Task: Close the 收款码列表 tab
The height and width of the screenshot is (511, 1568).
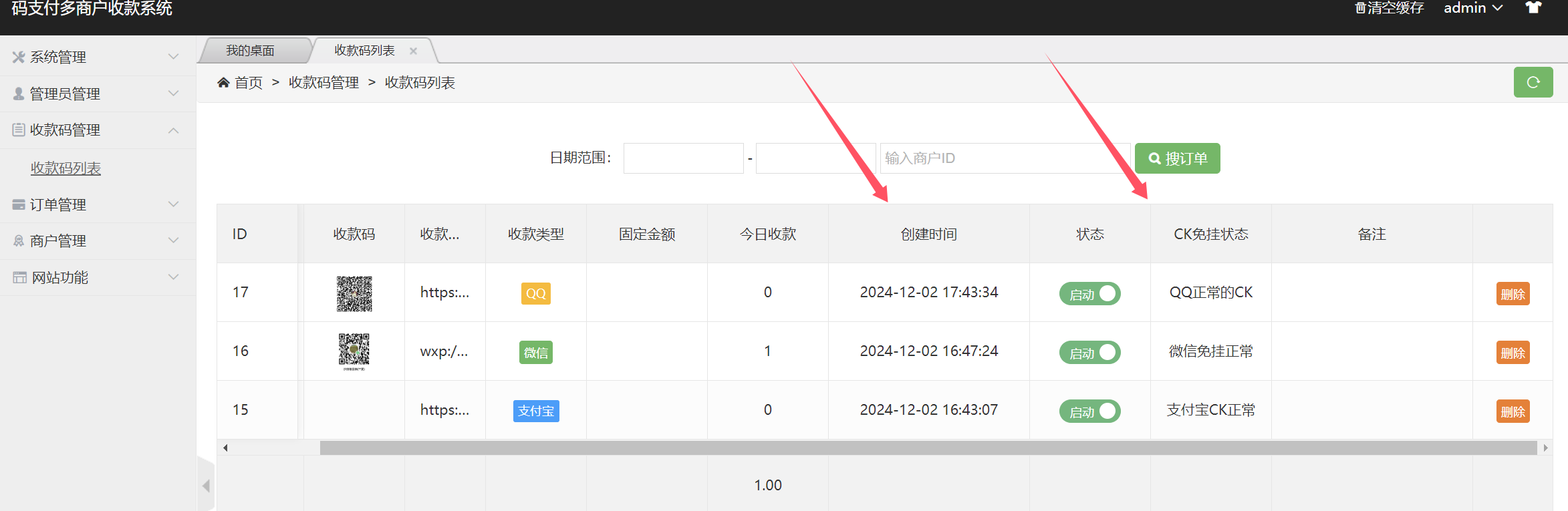Action: click(413, 51)
